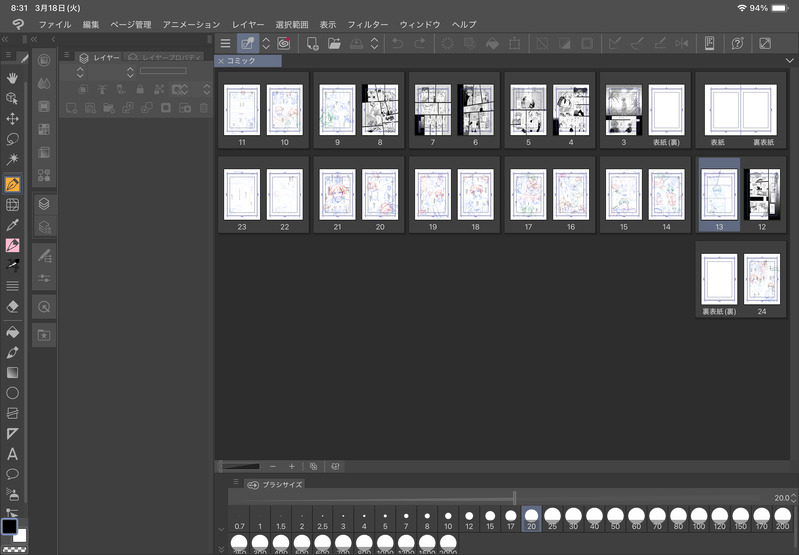Select the Move Layer tool
Viewport: 799px width, 555px height.
[12, 119]
